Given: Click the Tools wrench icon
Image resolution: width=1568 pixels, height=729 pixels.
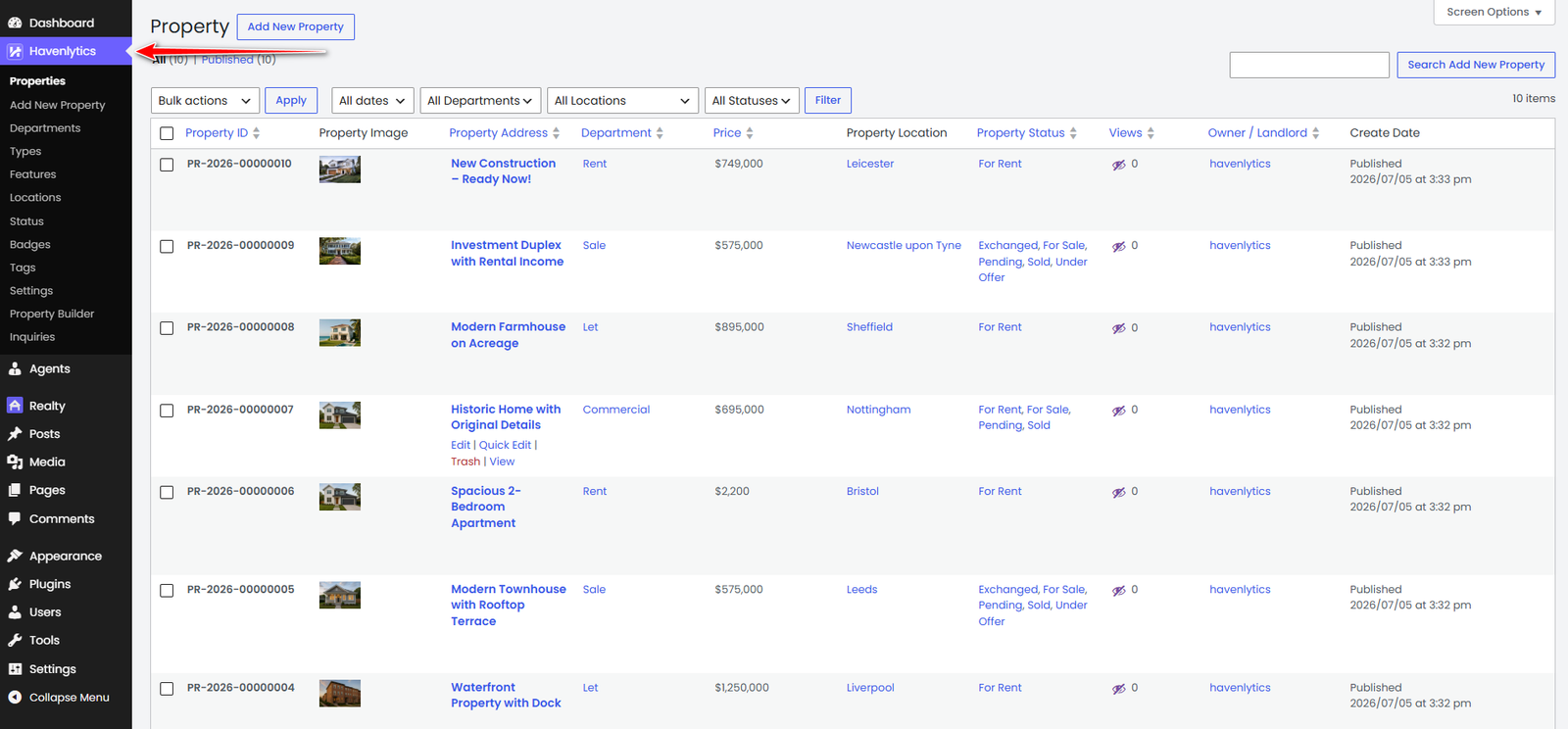Looking at the screenshot, I should coord(15,640).
